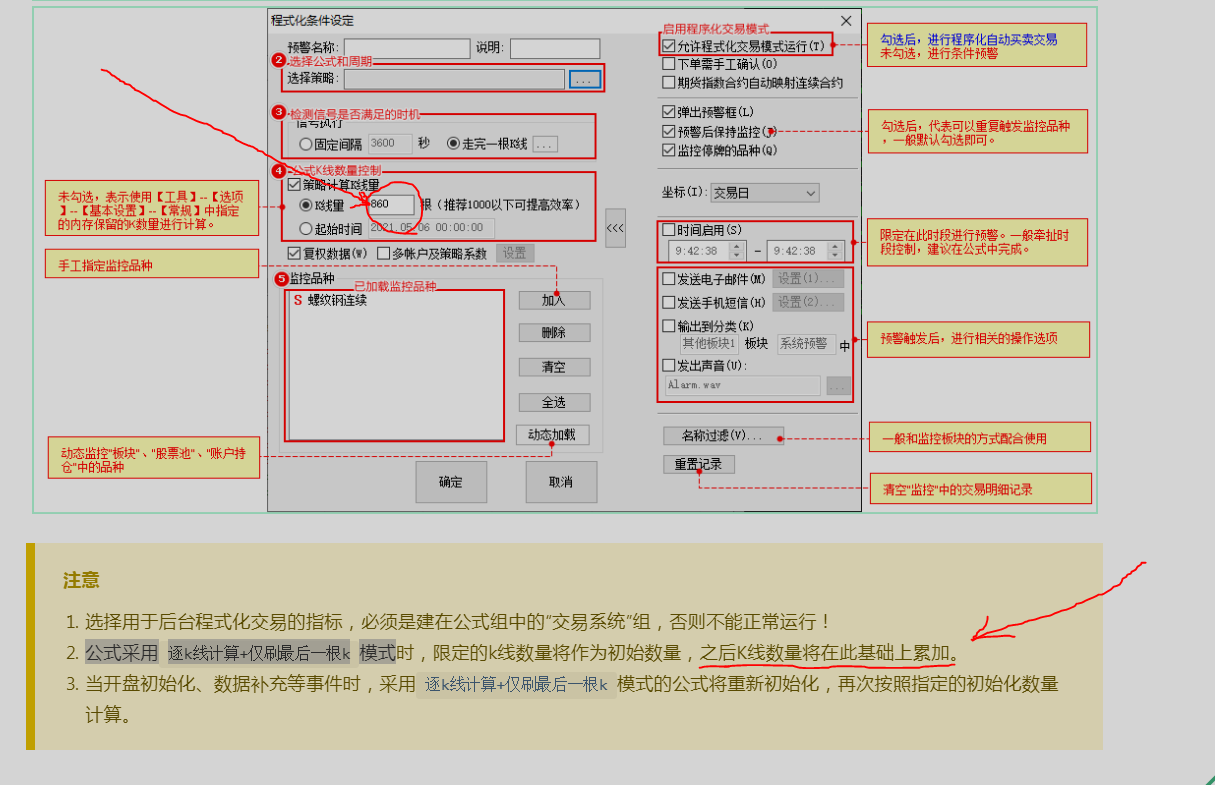Click the start time 9:42:38 field
The height and width of the screenshot is (785, 1215).
pyautogui.click(x=700, y=251)
